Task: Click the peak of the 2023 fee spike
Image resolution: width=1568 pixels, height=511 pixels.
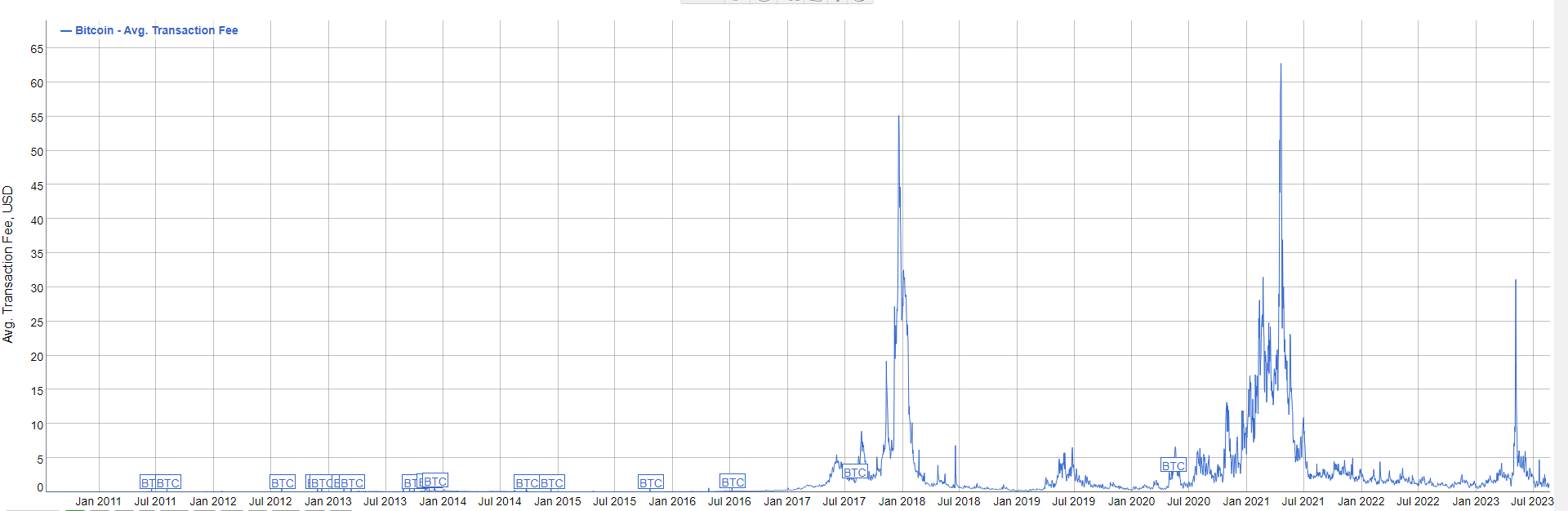Action: [x=1516, y=281]
